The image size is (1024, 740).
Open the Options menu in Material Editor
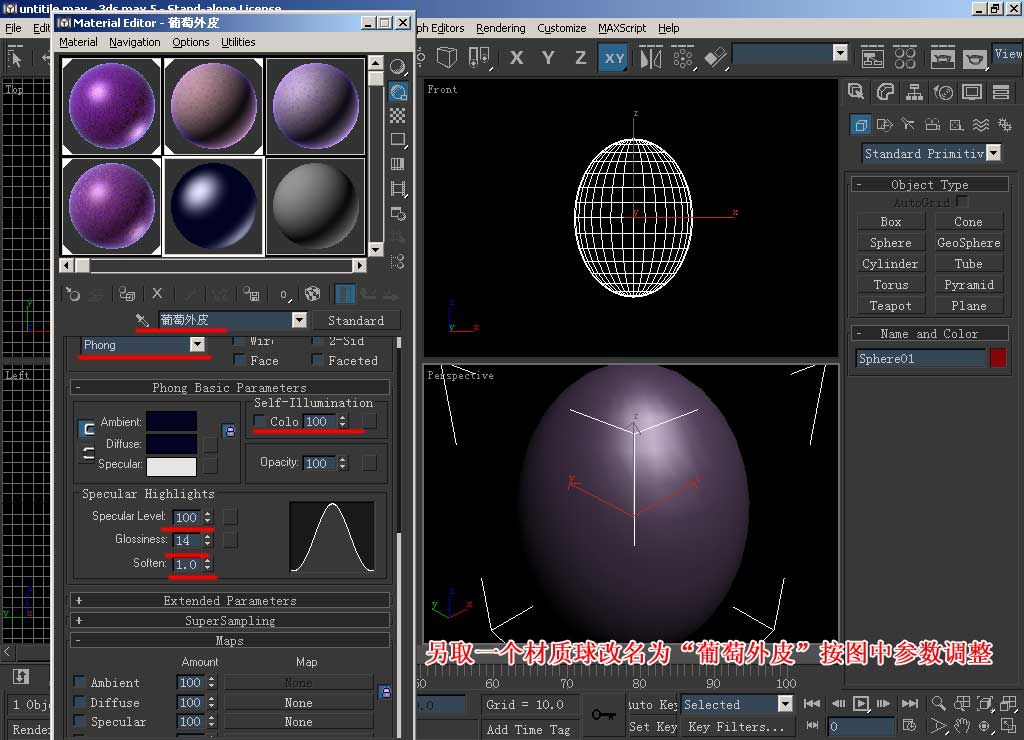point(191,42)
